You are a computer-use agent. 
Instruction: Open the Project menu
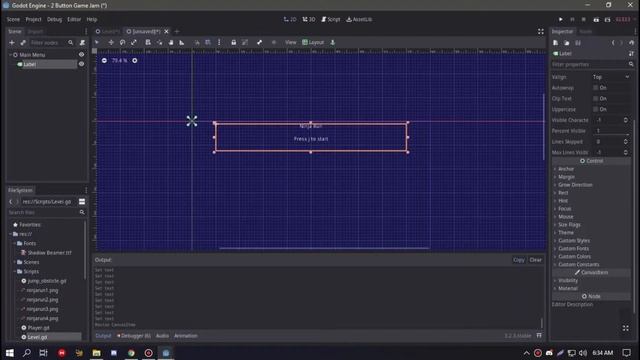[33, 19]
